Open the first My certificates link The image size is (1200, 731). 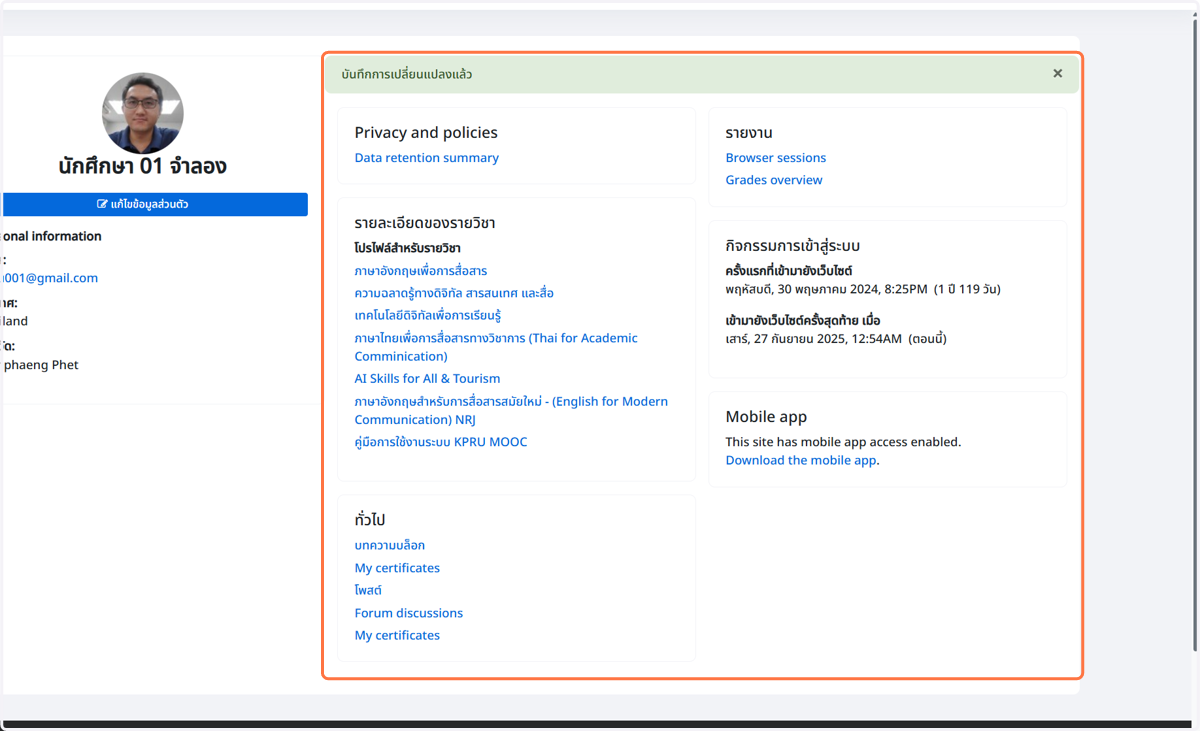click(397, 568)
